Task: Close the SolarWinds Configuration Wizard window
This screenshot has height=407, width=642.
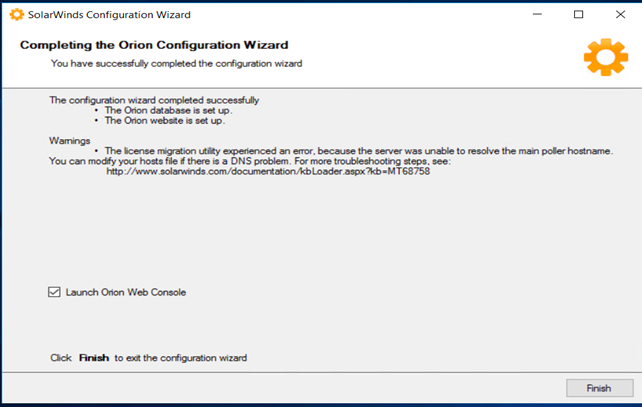Action: (x=620, y=14)
